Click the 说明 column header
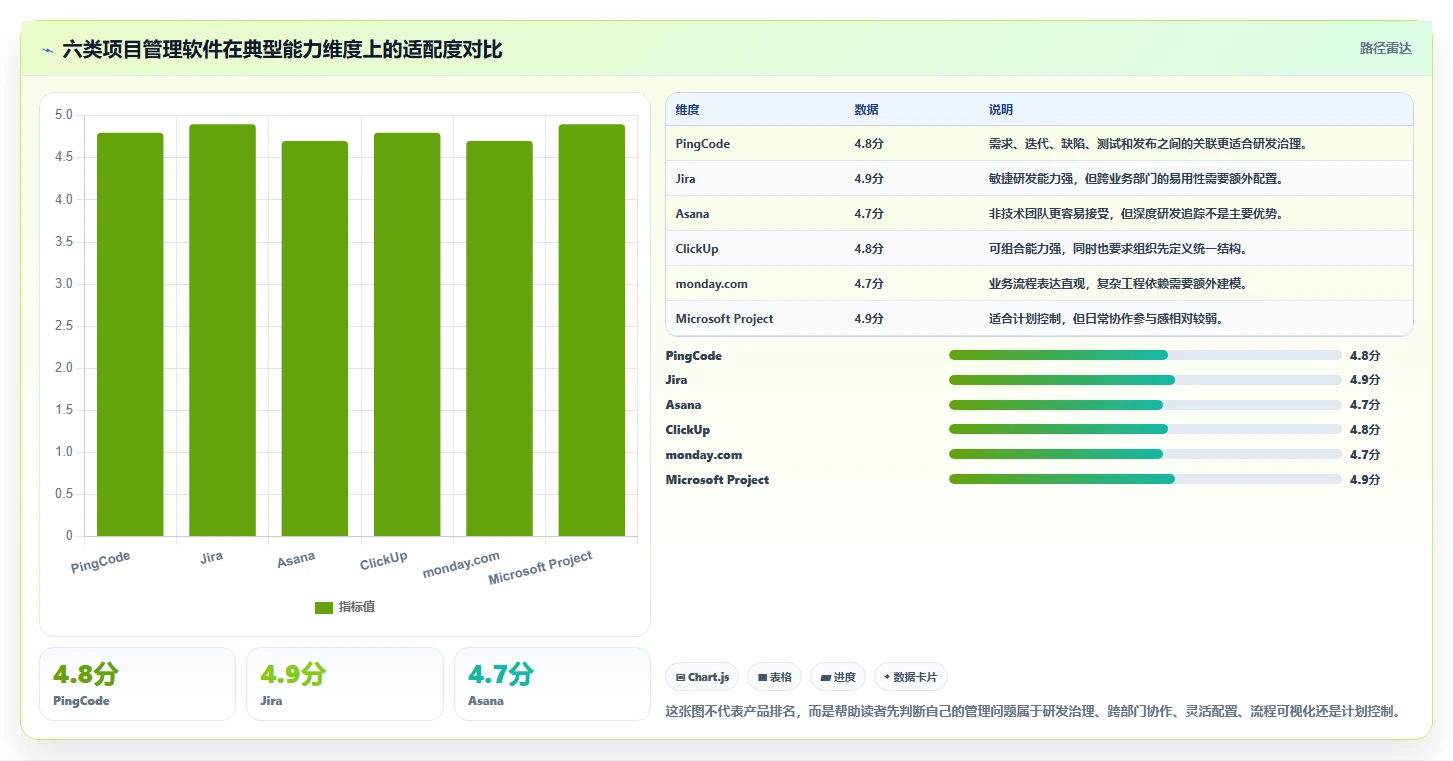1453x761 pixels. pyautogui.click(x=1001, y=110)
